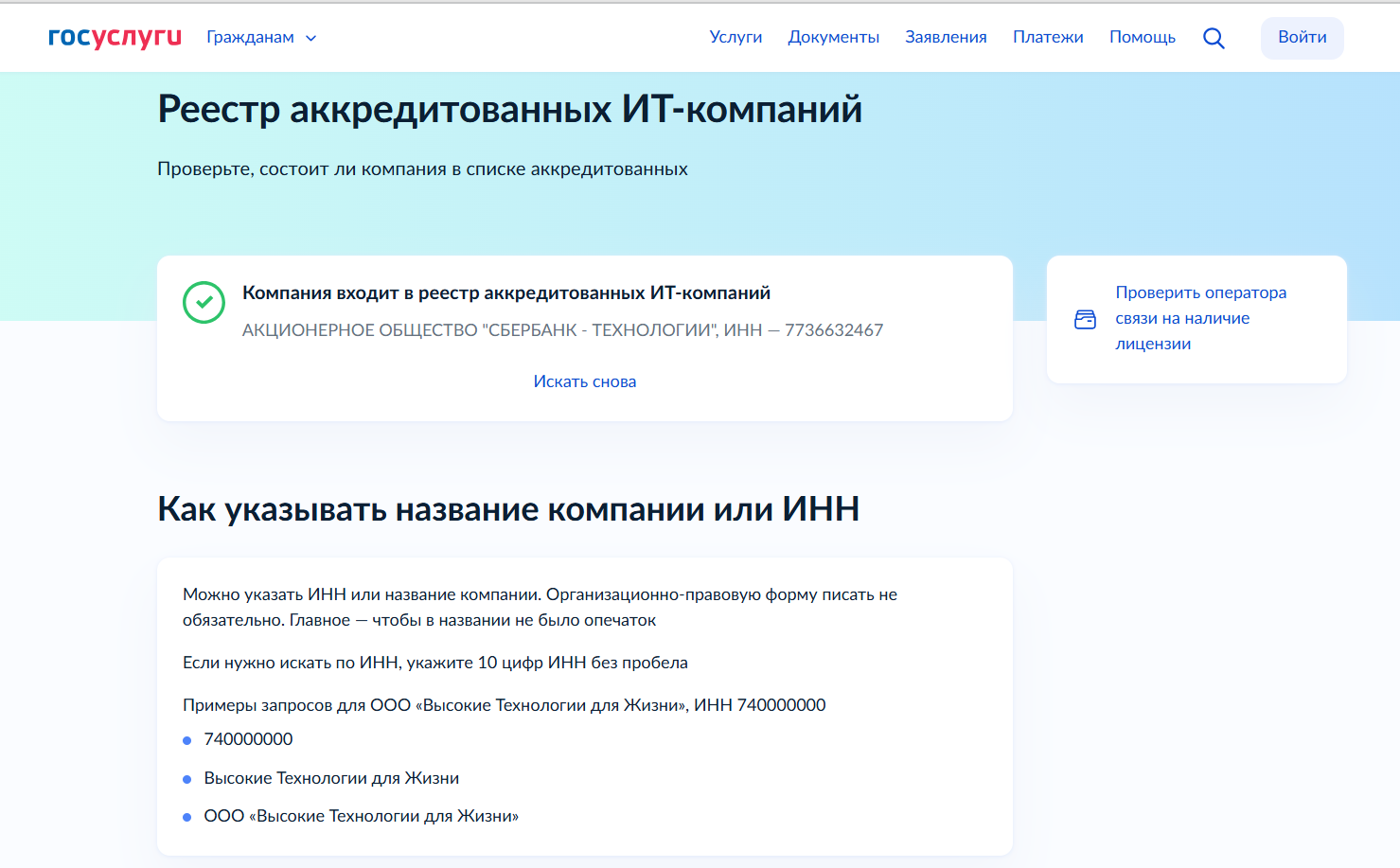Screen dimensions: 1400x868
Task: Switch to the Документы section
Action: (833, 36)
